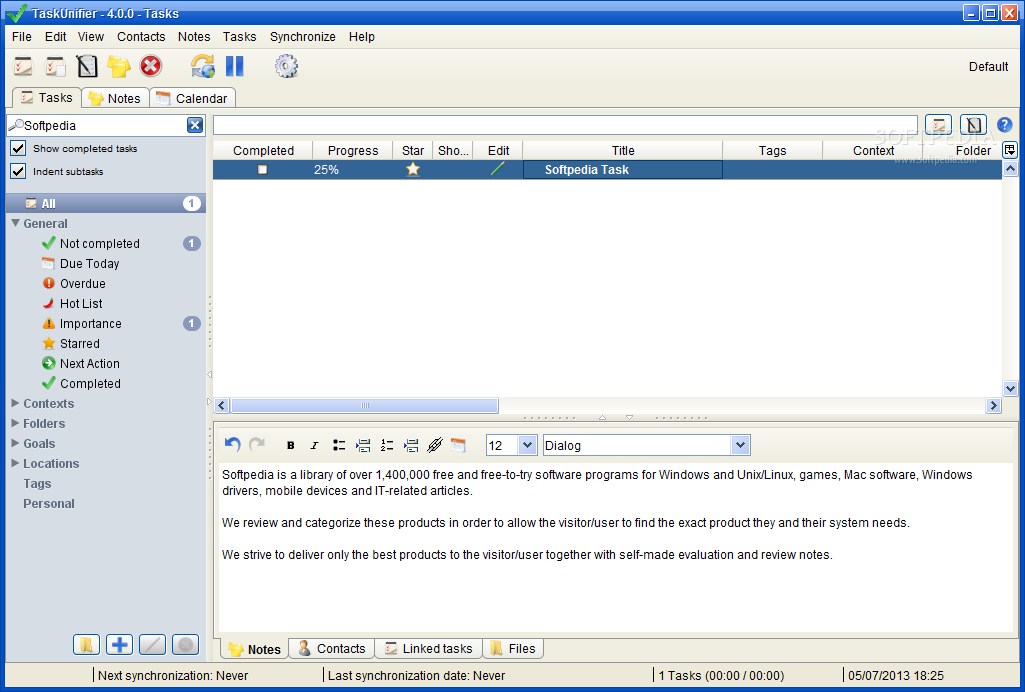Viewport: 1025px width, 692px height.
Task: Expand the Locations tree group
Action: [15, 463]
